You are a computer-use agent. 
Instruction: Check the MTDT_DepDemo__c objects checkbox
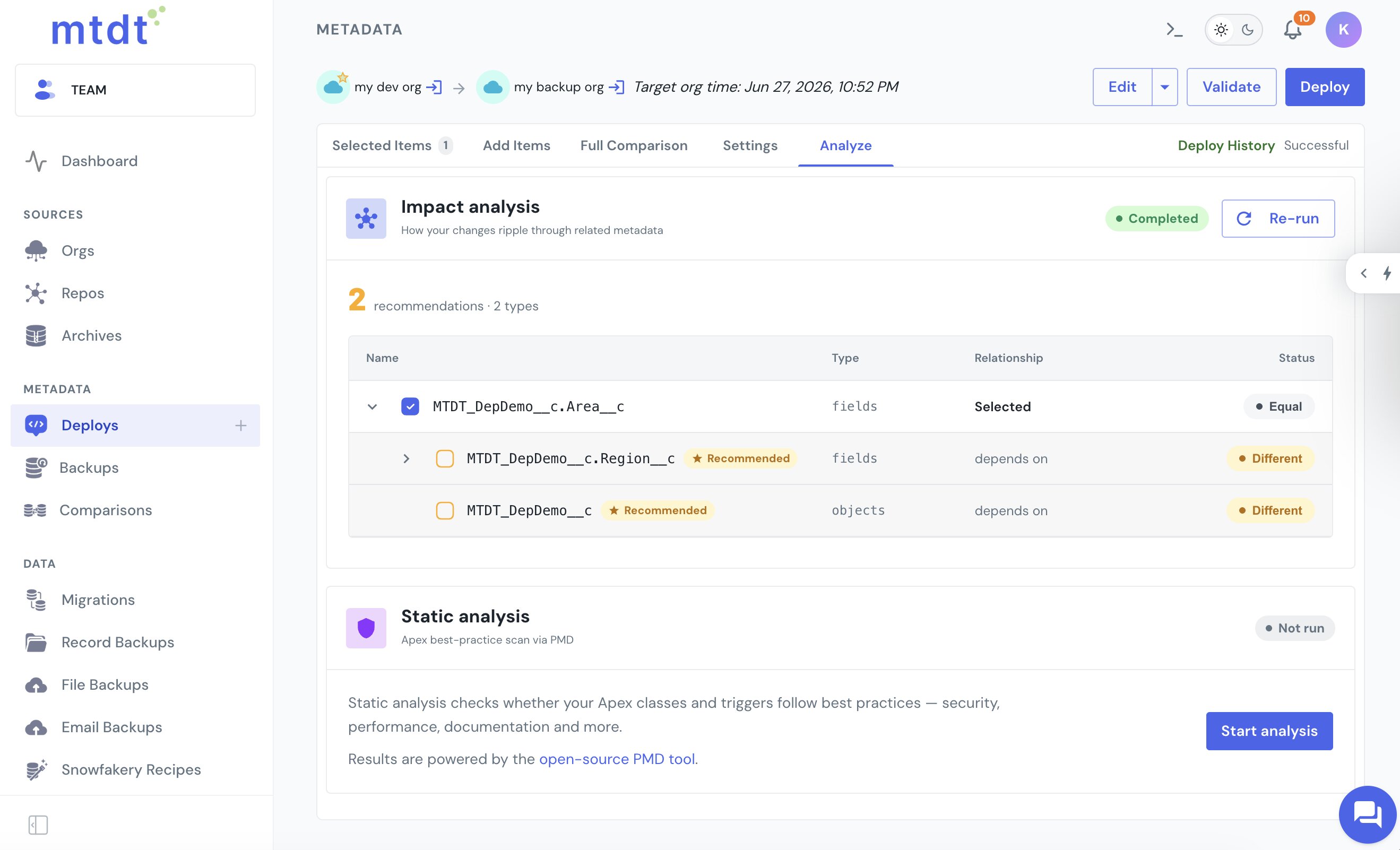[445, 510]
